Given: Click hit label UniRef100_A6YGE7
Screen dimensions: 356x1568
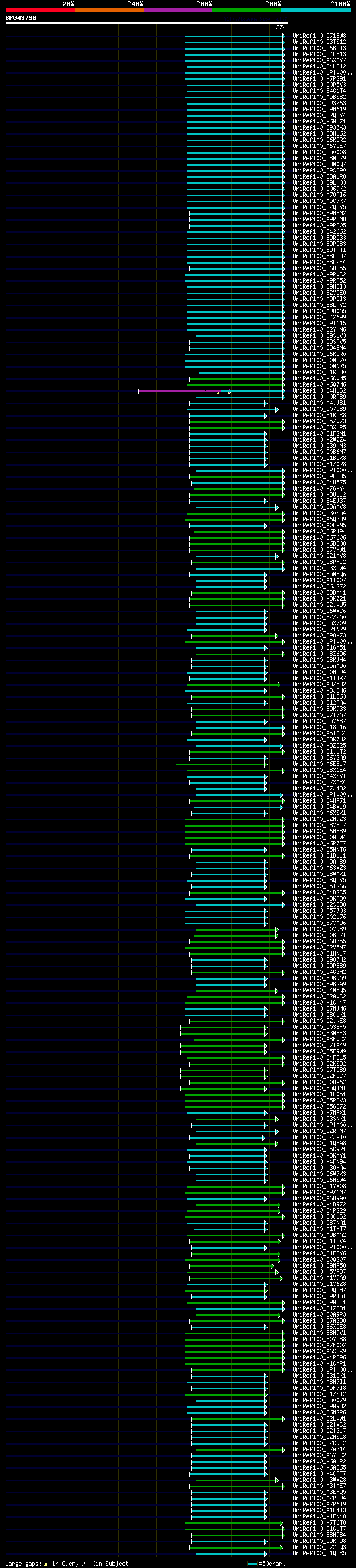Looking at the screenshot, I should 319,146.
